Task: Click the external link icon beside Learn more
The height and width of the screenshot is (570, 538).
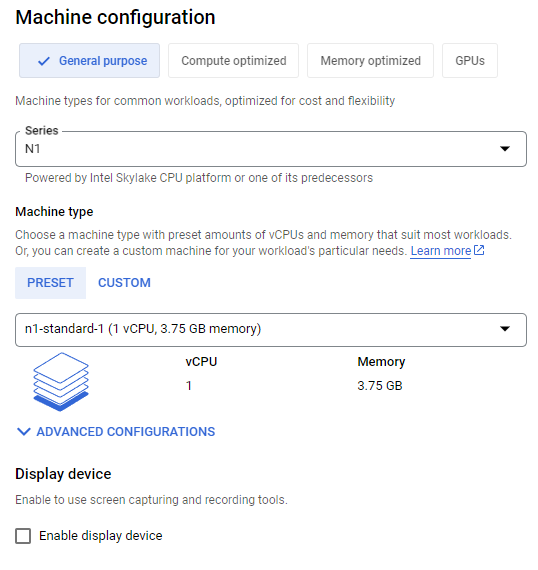Action: point(479,250)
